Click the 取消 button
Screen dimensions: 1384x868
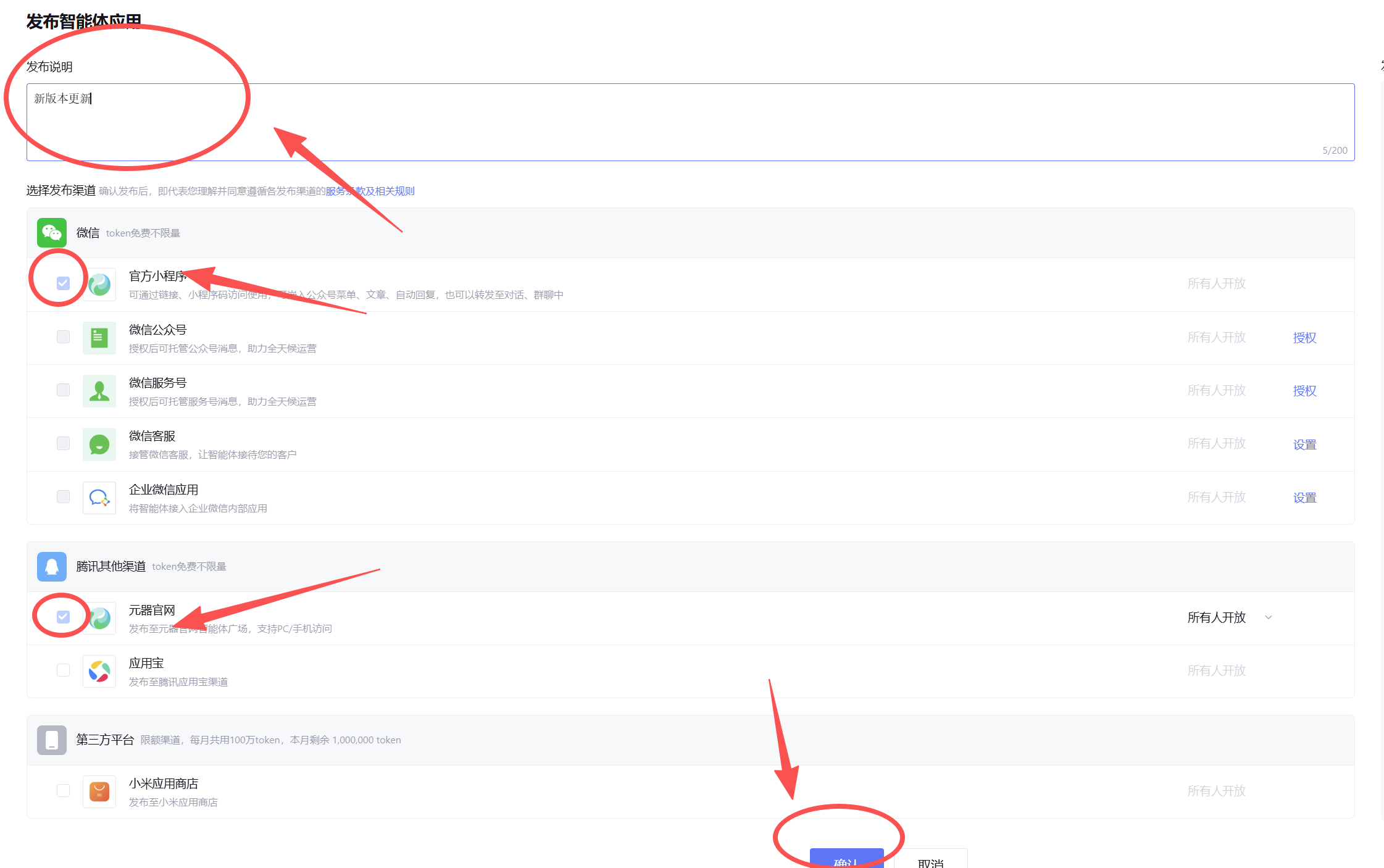point(930,859)
